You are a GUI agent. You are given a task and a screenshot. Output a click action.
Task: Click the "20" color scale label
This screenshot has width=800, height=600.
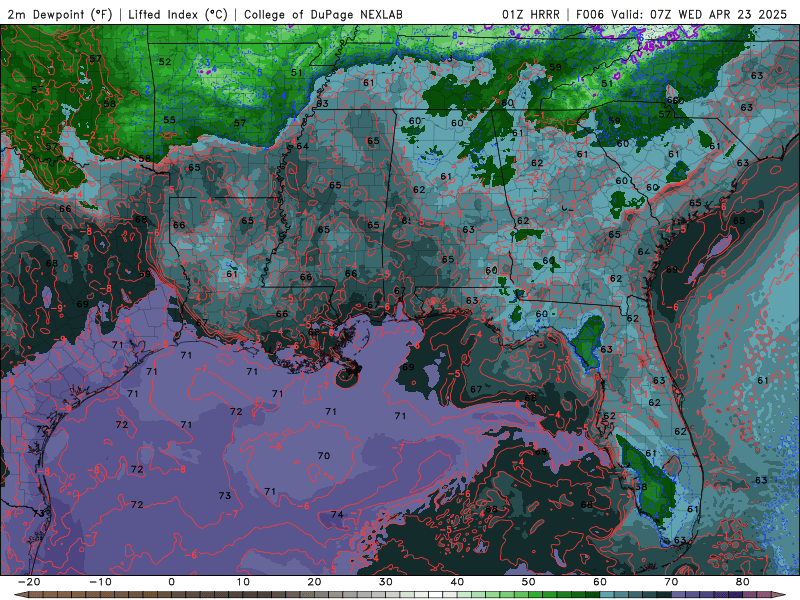[x=314, y=582]
